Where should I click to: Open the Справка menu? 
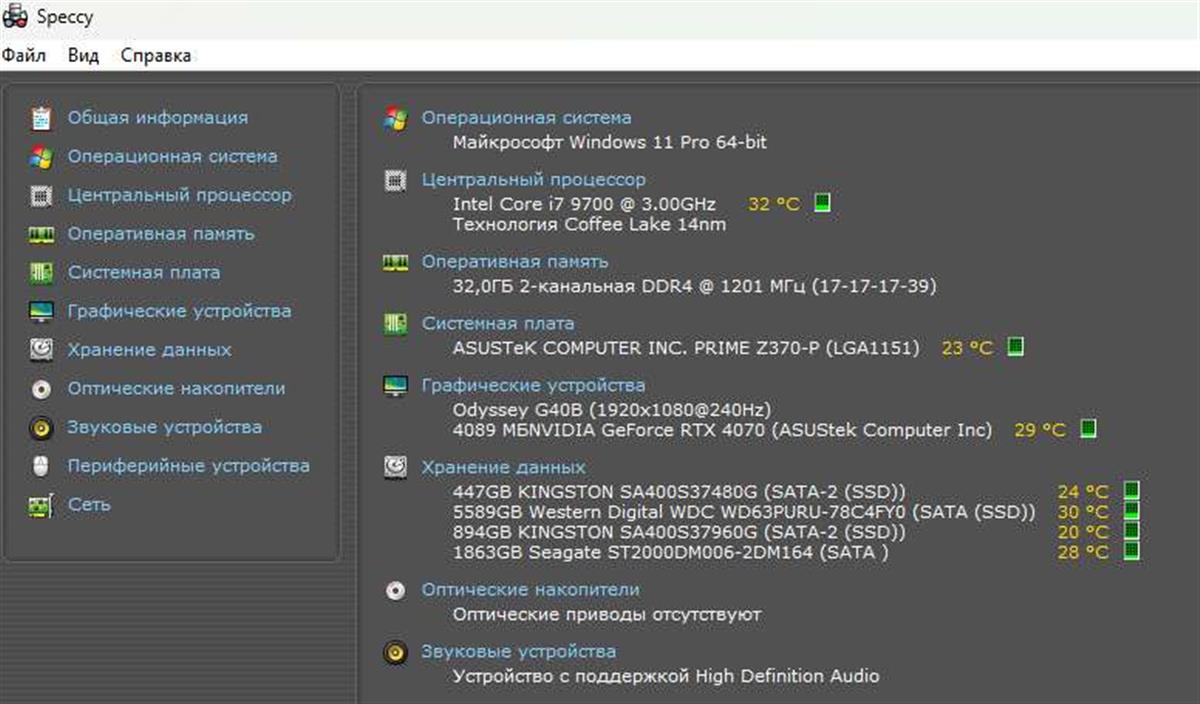(156, 56)
